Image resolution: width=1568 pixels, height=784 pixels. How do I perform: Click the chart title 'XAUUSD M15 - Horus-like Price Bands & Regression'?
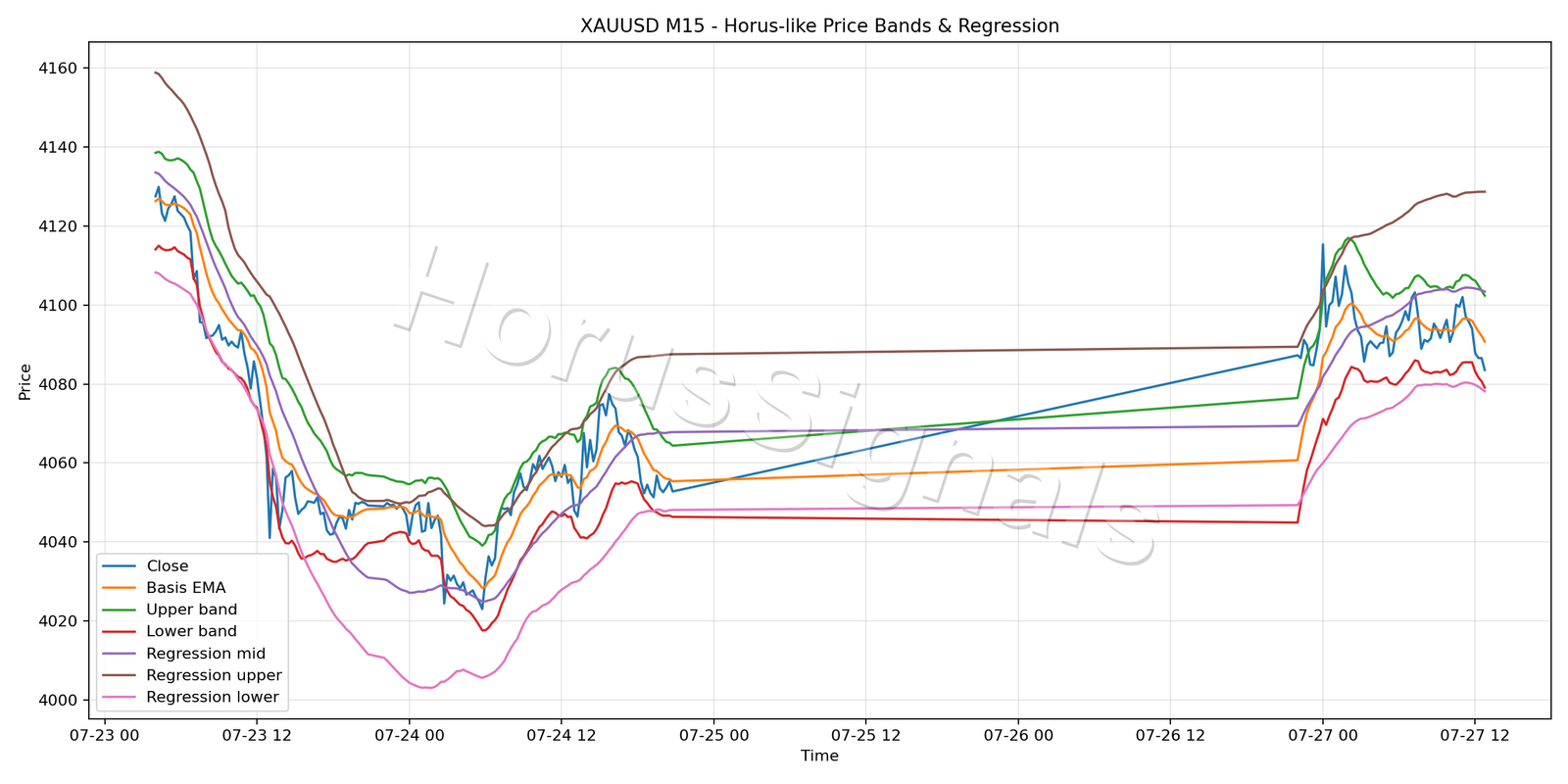click(819, 26)
